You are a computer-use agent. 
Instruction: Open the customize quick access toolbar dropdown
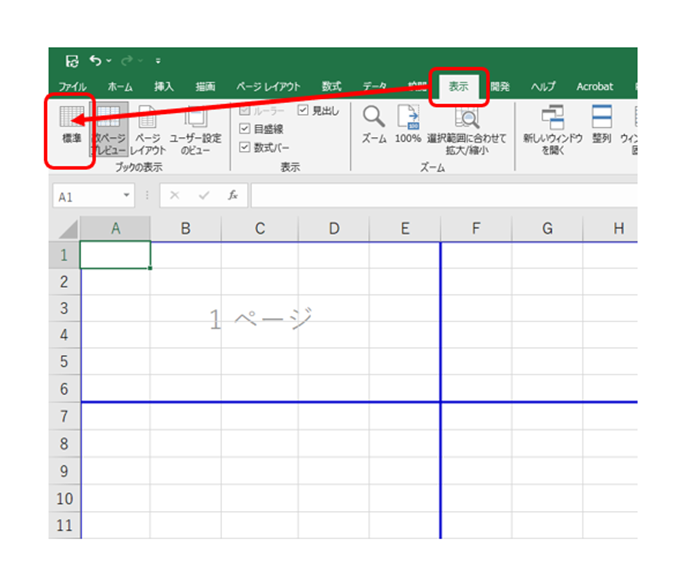click(x=158, y=60)
